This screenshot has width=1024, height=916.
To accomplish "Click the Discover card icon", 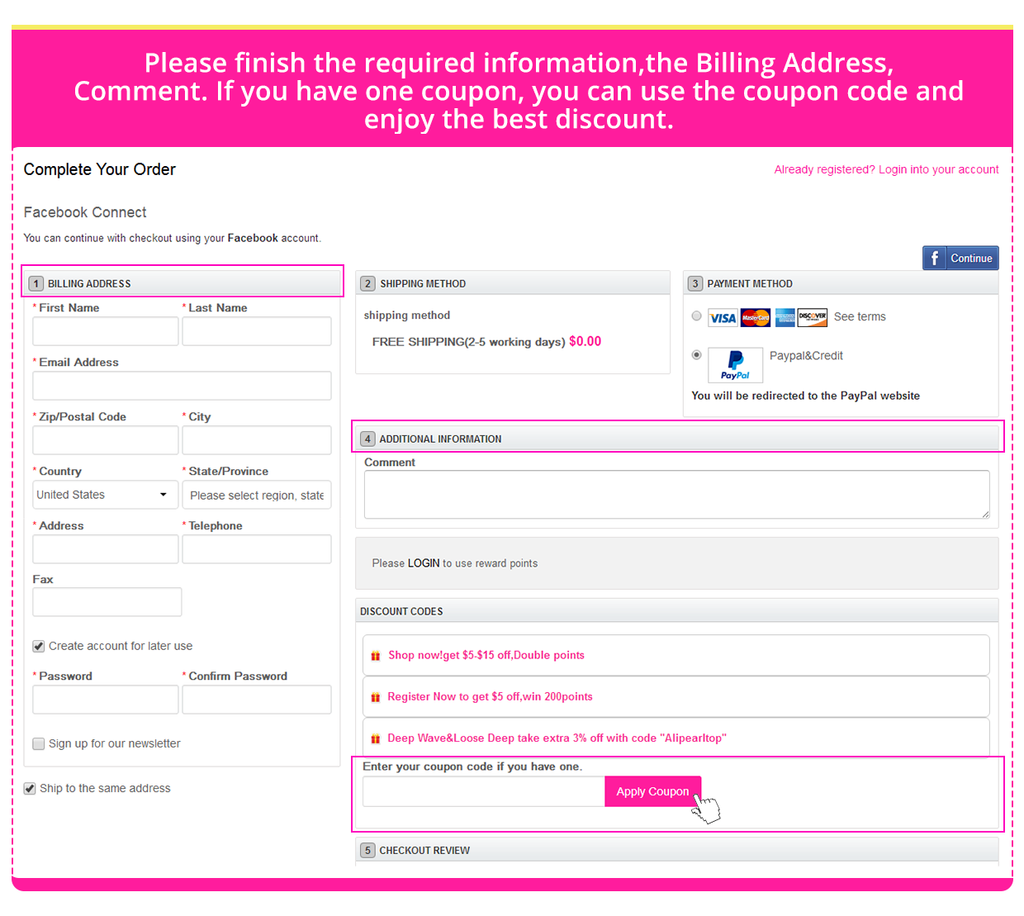I will point(813,318).
